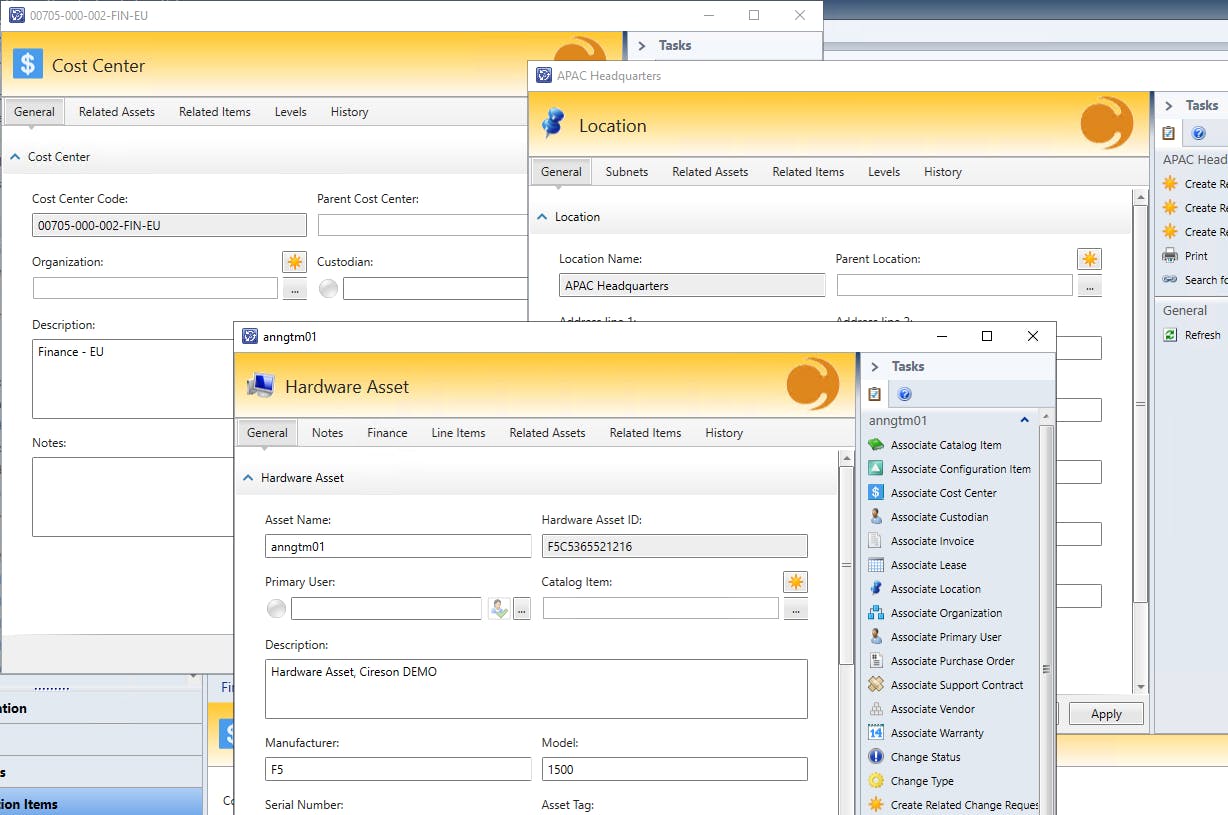The width and height of the screenshot is (1228, 815).
Task: Click the Associate Cost Center dollar icon
Action: click(876, 493)
